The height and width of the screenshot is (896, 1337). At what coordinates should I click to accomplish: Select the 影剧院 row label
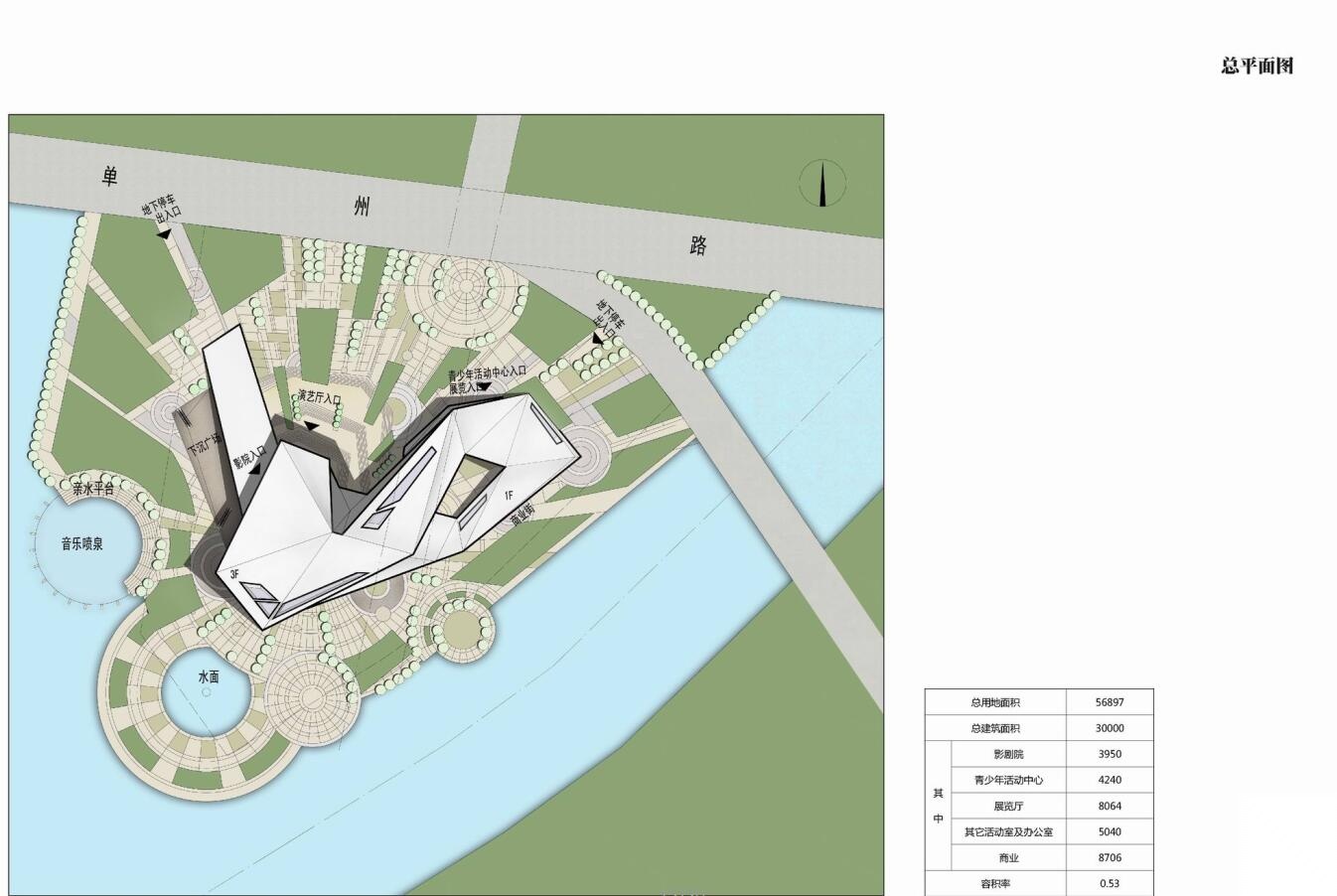pos(1008,754)
